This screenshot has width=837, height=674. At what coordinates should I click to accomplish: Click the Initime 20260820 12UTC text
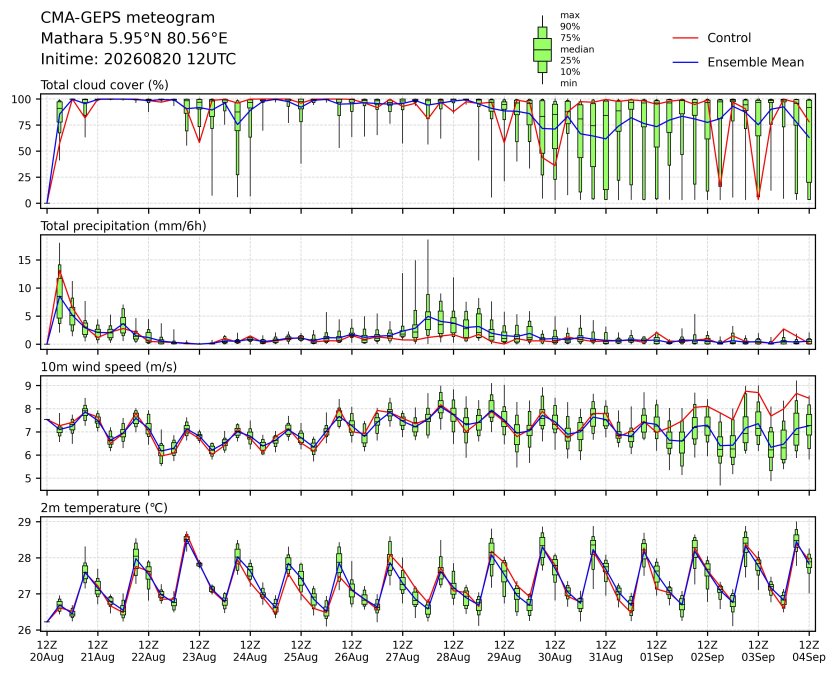[x=138, y=59]
